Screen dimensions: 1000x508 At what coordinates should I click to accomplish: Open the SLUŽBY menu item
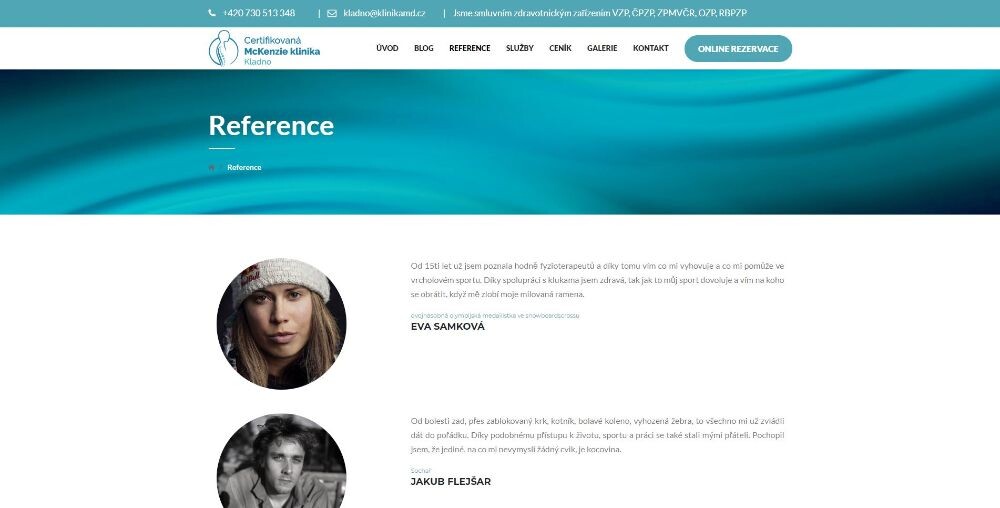point(520,48)
